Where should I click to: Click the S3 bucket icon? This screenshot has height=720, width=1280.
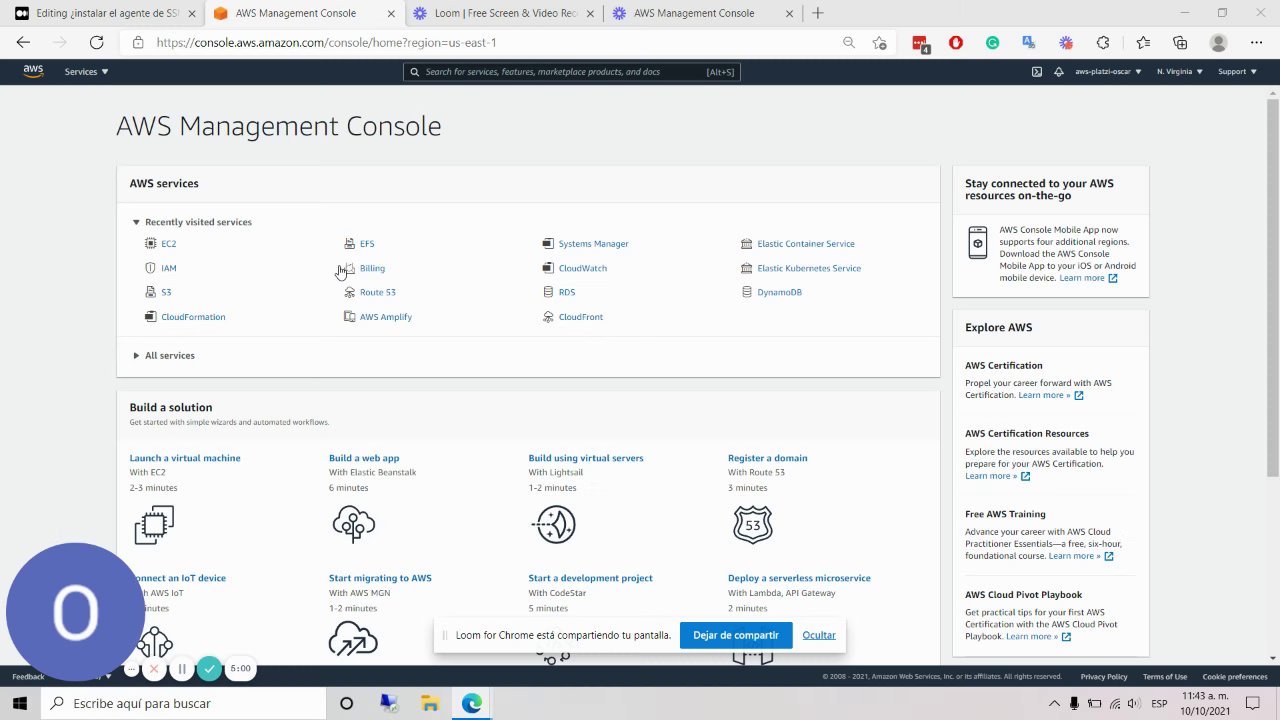tap(151, 292)
